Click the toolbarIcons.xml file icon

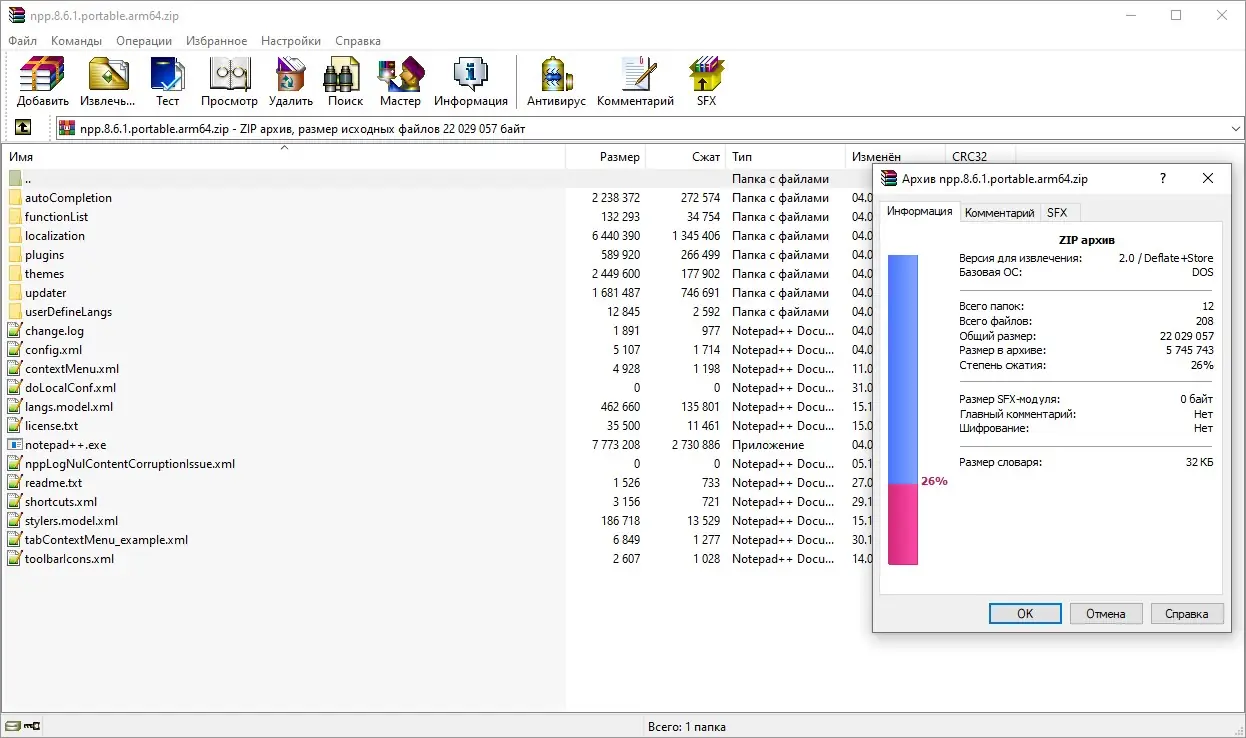(x=15, y=559)
